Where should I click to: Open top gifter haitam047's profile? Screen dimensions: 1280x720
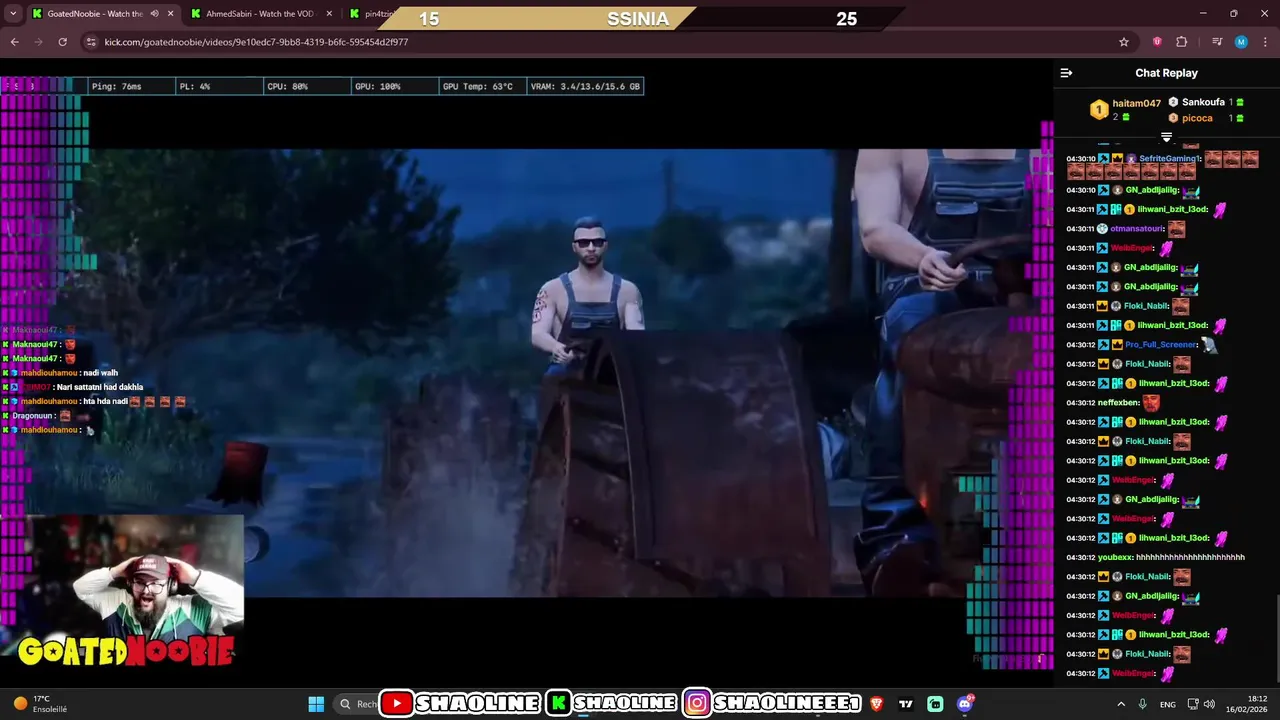[1137, 103]
